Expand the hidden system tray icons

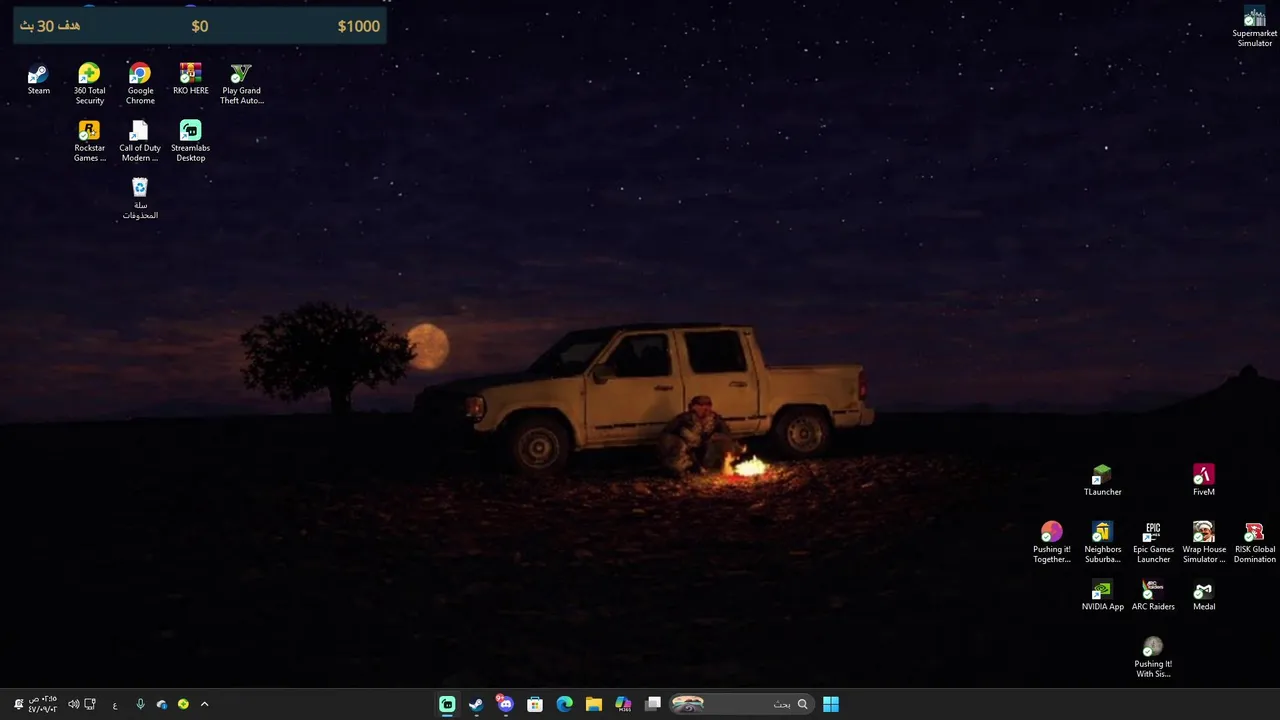coord(204,704)
